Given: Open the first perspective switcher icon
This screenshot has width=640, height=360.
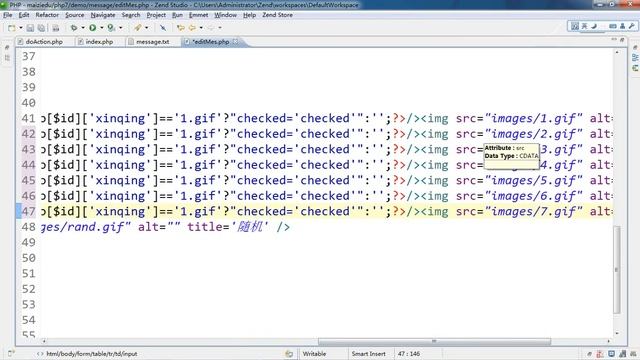Looking at the screenshot, I should tap(575, 26).
